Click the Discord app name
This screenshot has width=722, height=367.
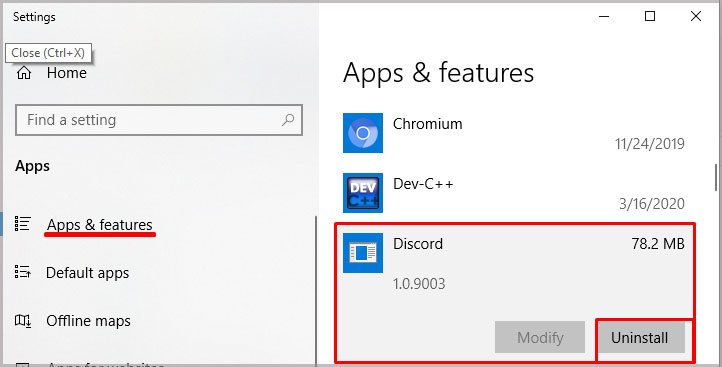[418, 244]
